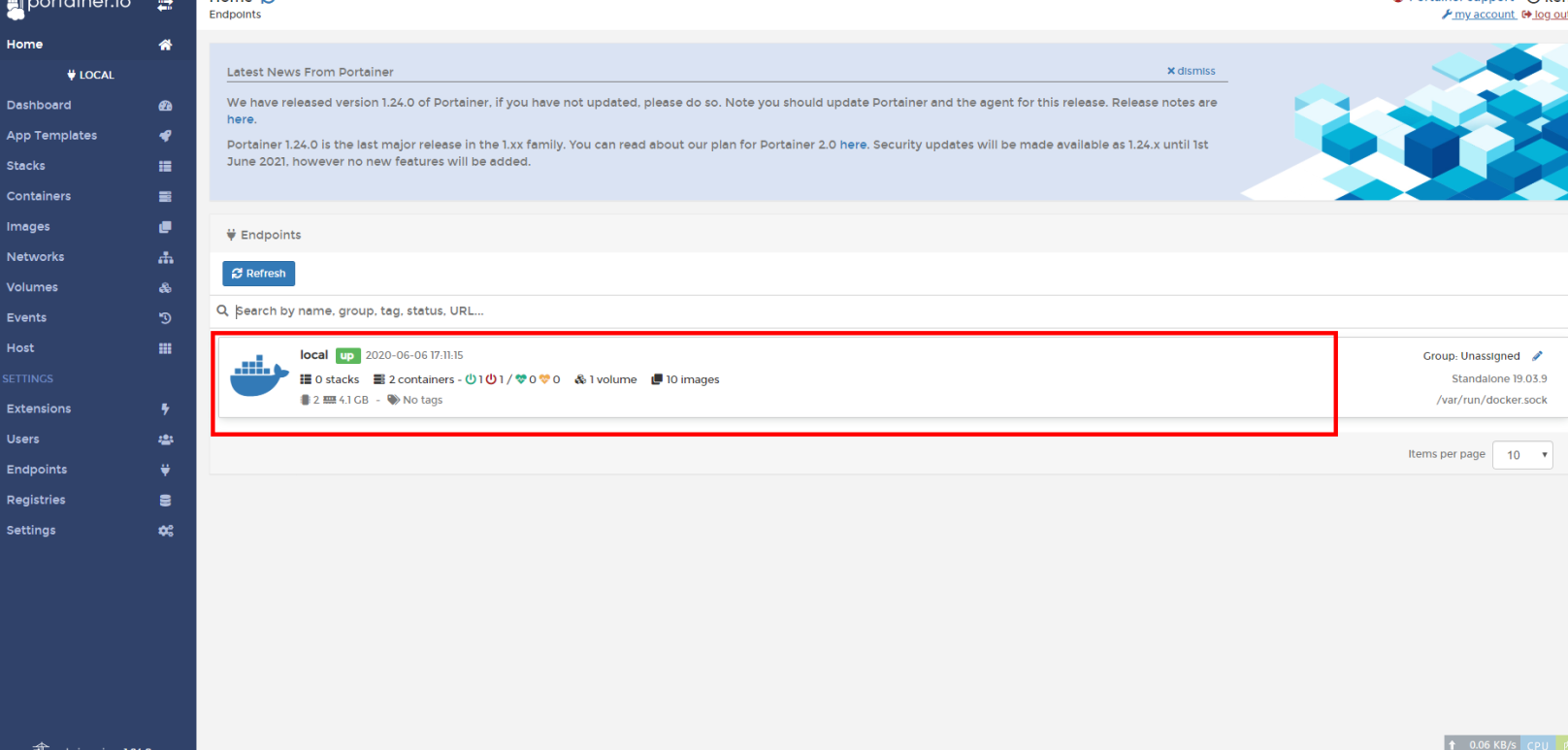Click the 'Group: Unassigned' text
This screenshot has width=1568, height=750.
tap(1472, 356)
